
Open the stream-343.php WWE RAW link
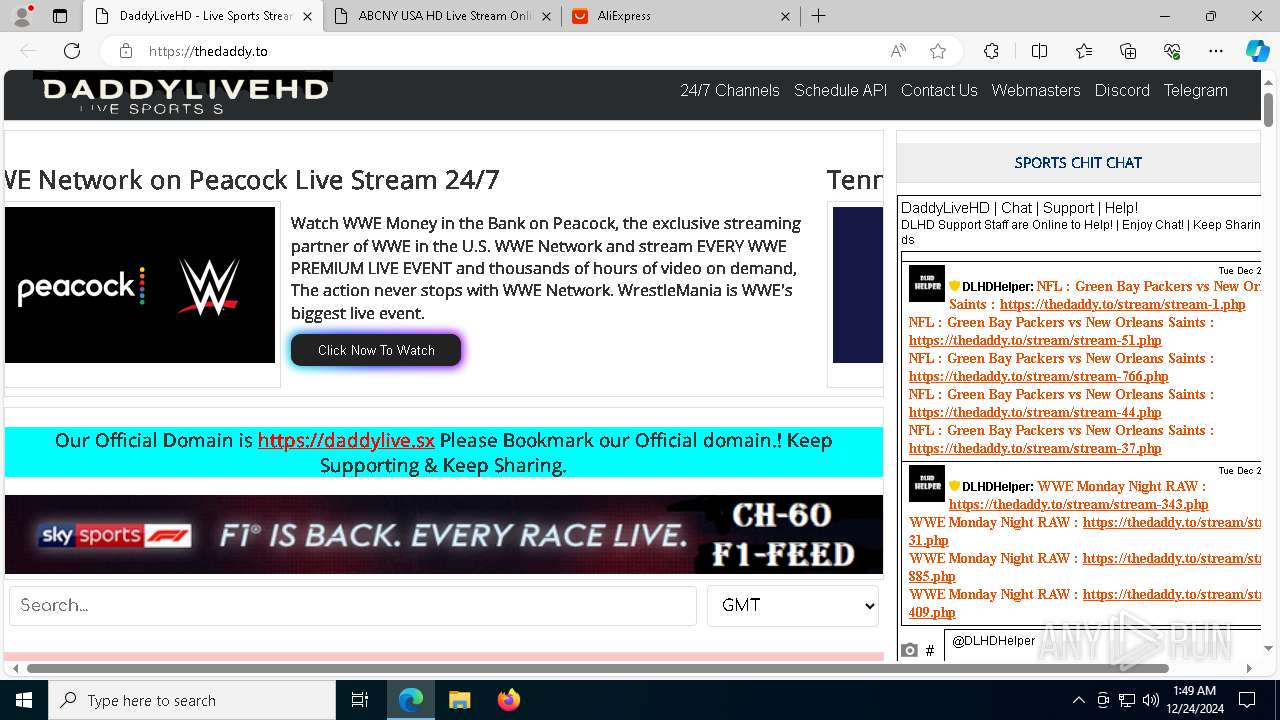(1078, 504)
